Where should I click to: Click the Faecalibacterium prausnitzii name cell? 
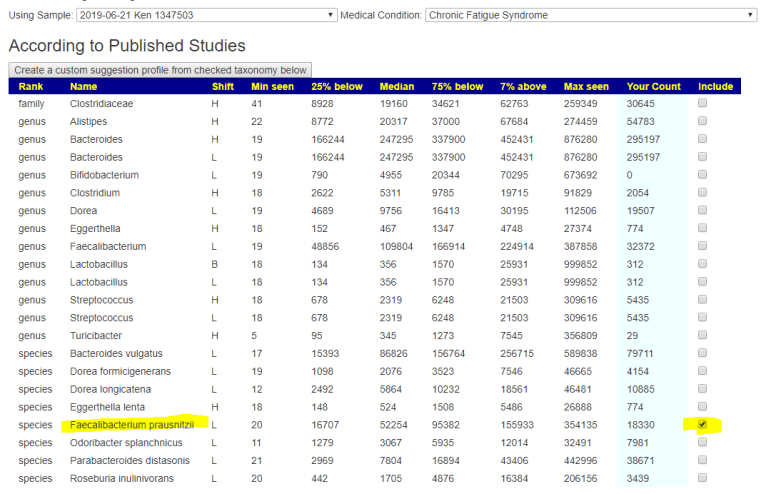point(132,424)
